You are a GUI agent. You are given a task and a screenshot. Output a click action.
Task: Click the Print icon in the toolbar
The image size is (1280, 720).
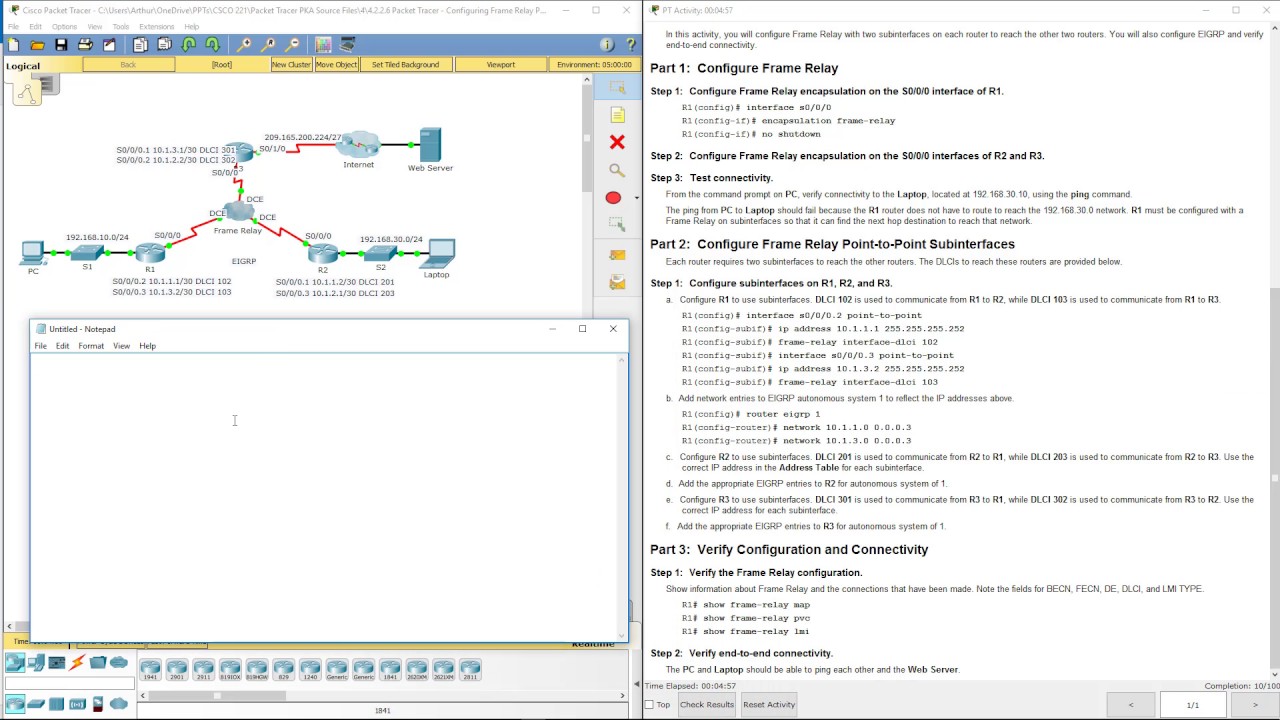tap(85, 45)
